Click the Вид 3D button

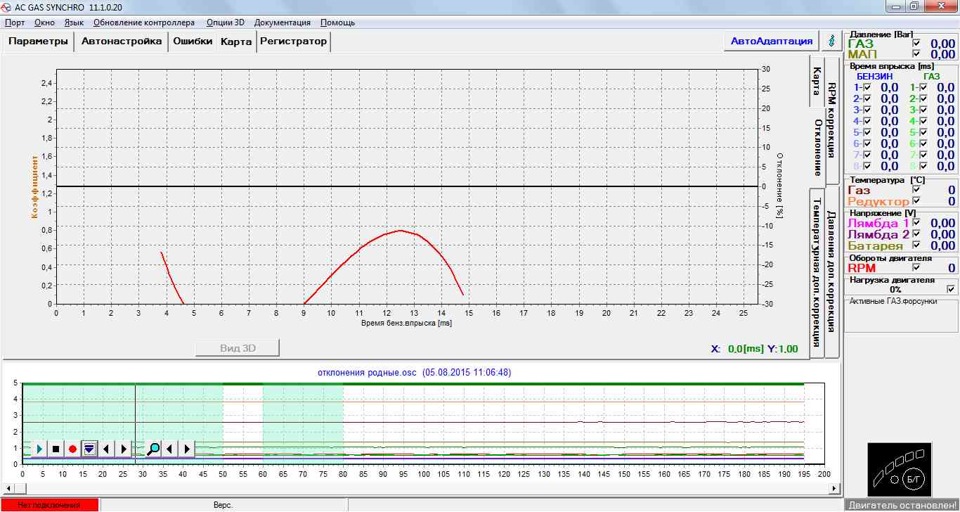(238, 348)
